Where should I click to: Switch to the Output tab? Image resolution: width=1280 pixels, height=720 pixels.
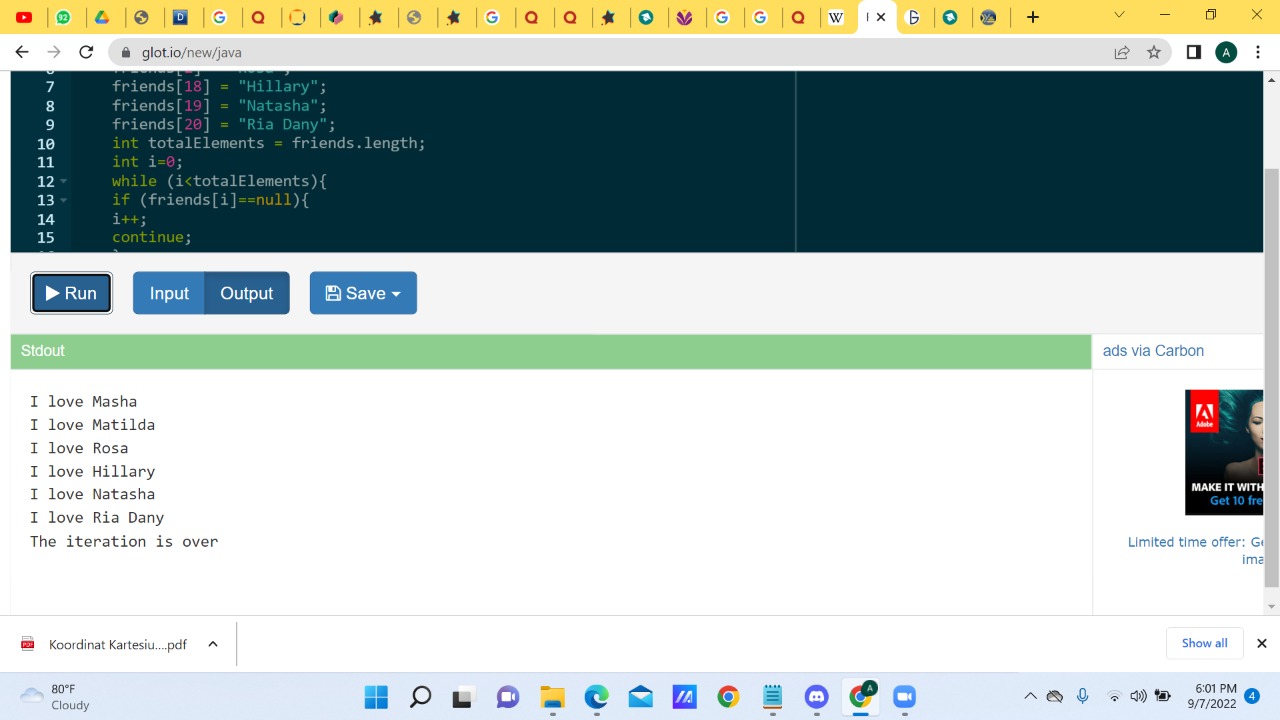(x=246, y=293)
